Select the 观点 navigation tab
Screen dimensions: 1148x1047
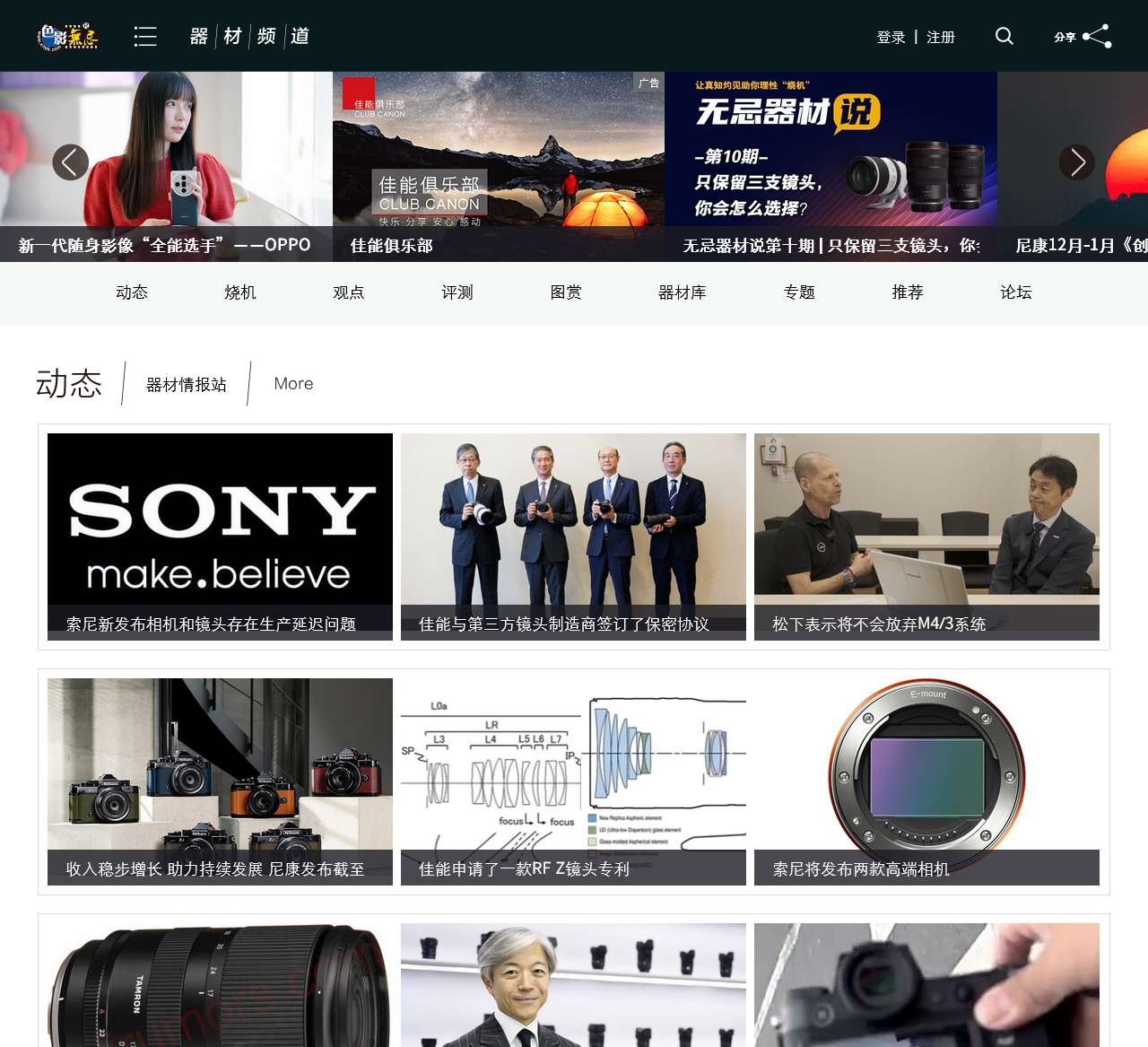coord(349,292)
